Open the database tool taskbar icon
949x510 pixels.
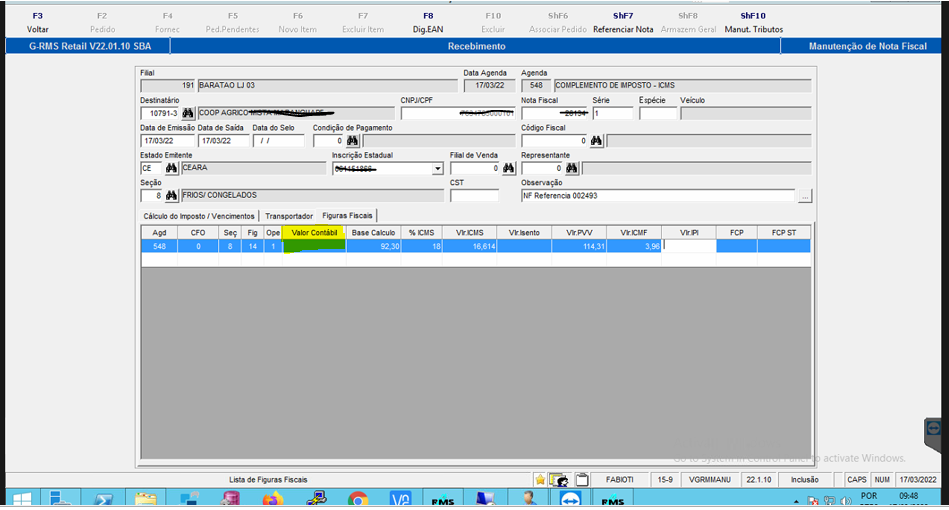click(x=230, y=500)
